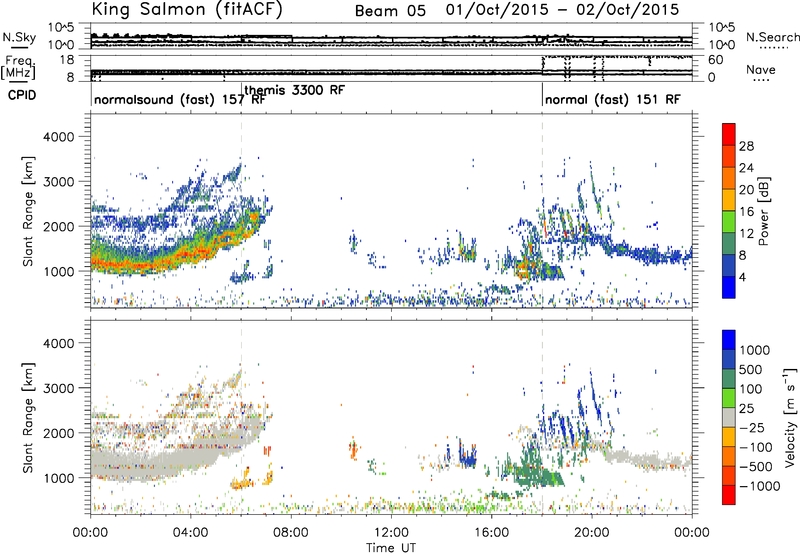Click the "60" Nave axis tick
Viewport: 800px width, 554px height.
pos(715,60)
